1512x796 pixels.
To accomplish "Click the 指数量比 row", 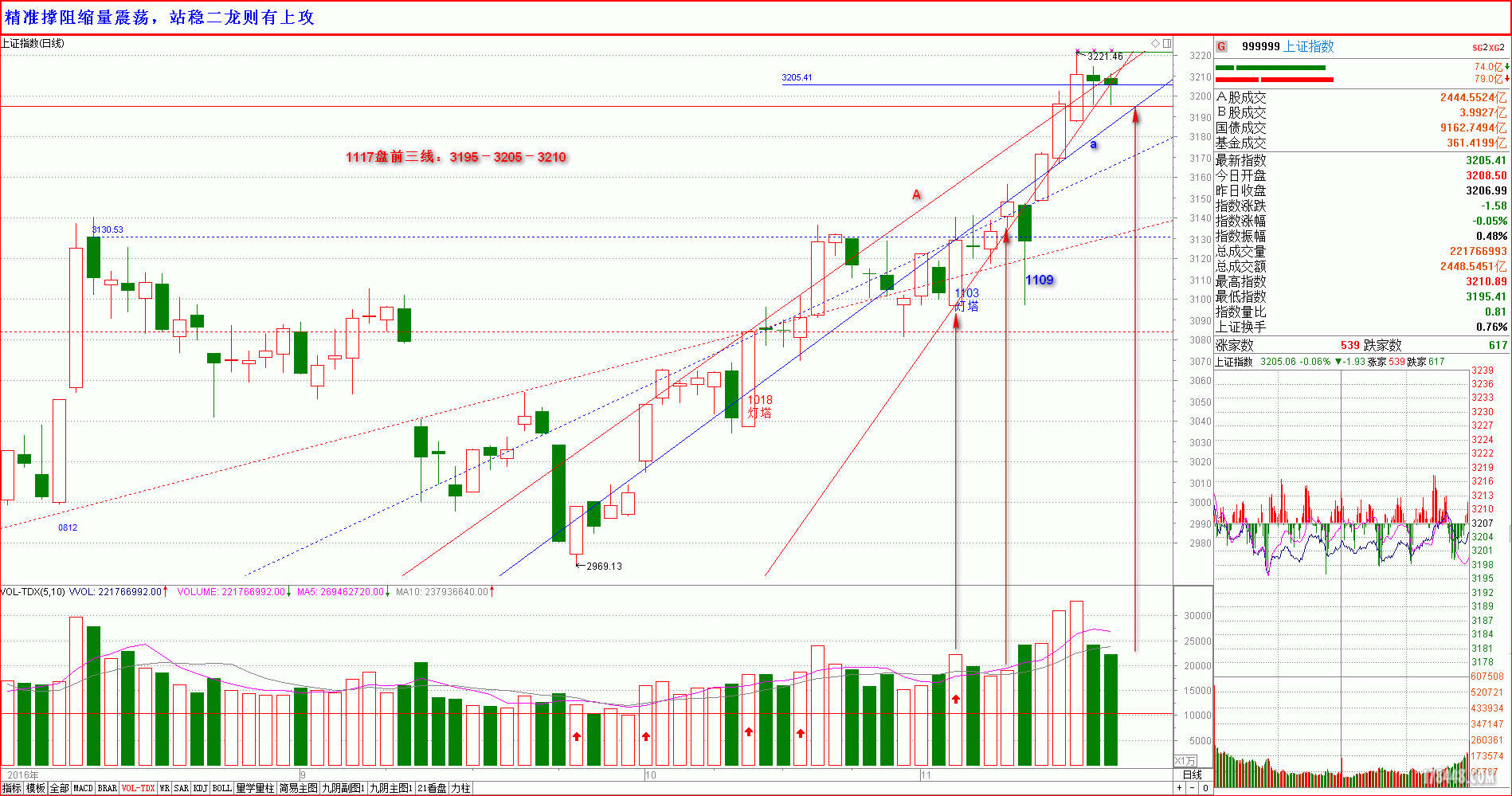I will click(1361, 312).
